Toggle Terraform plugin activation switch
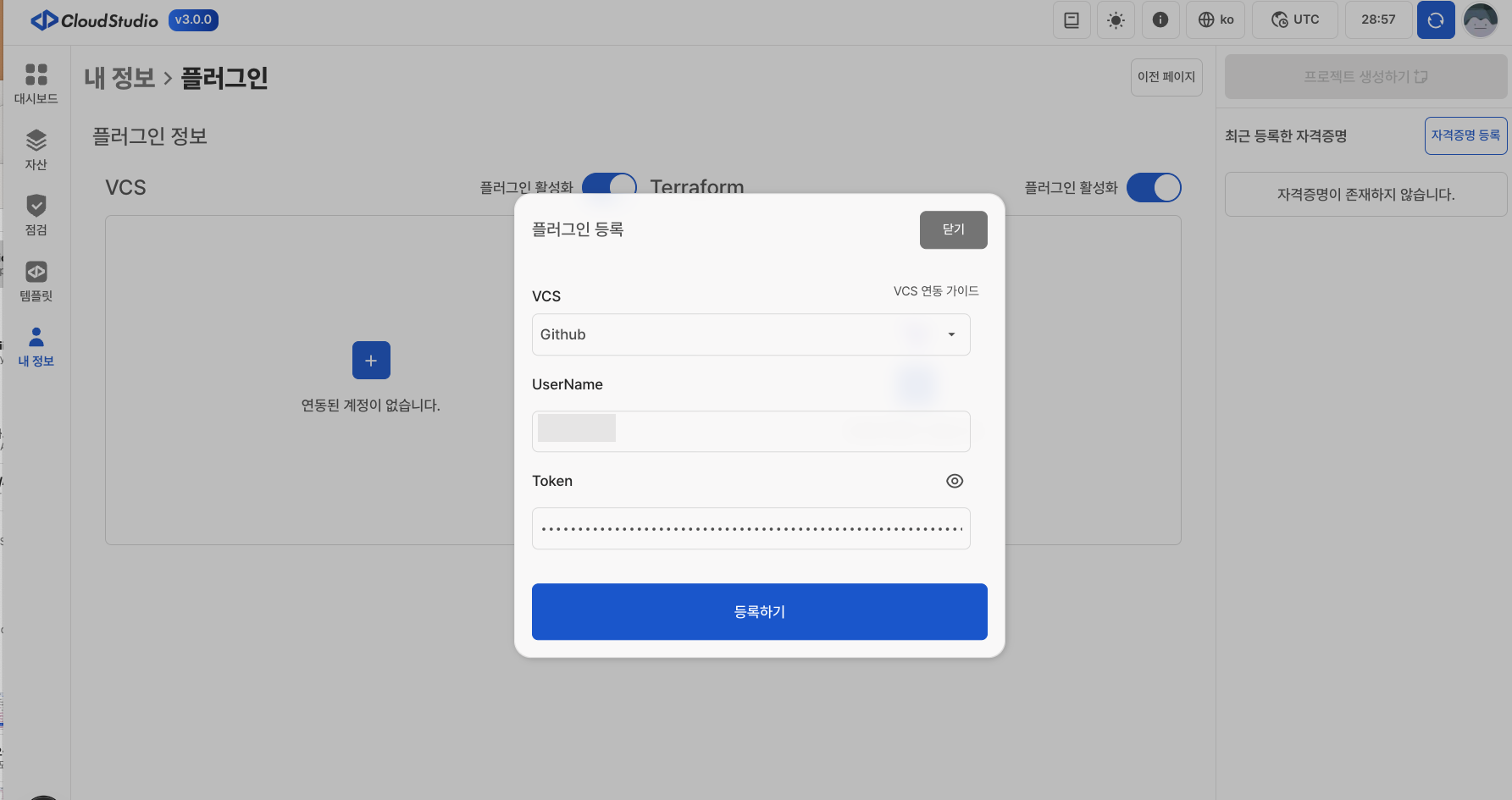 (x=1154, y=188)
